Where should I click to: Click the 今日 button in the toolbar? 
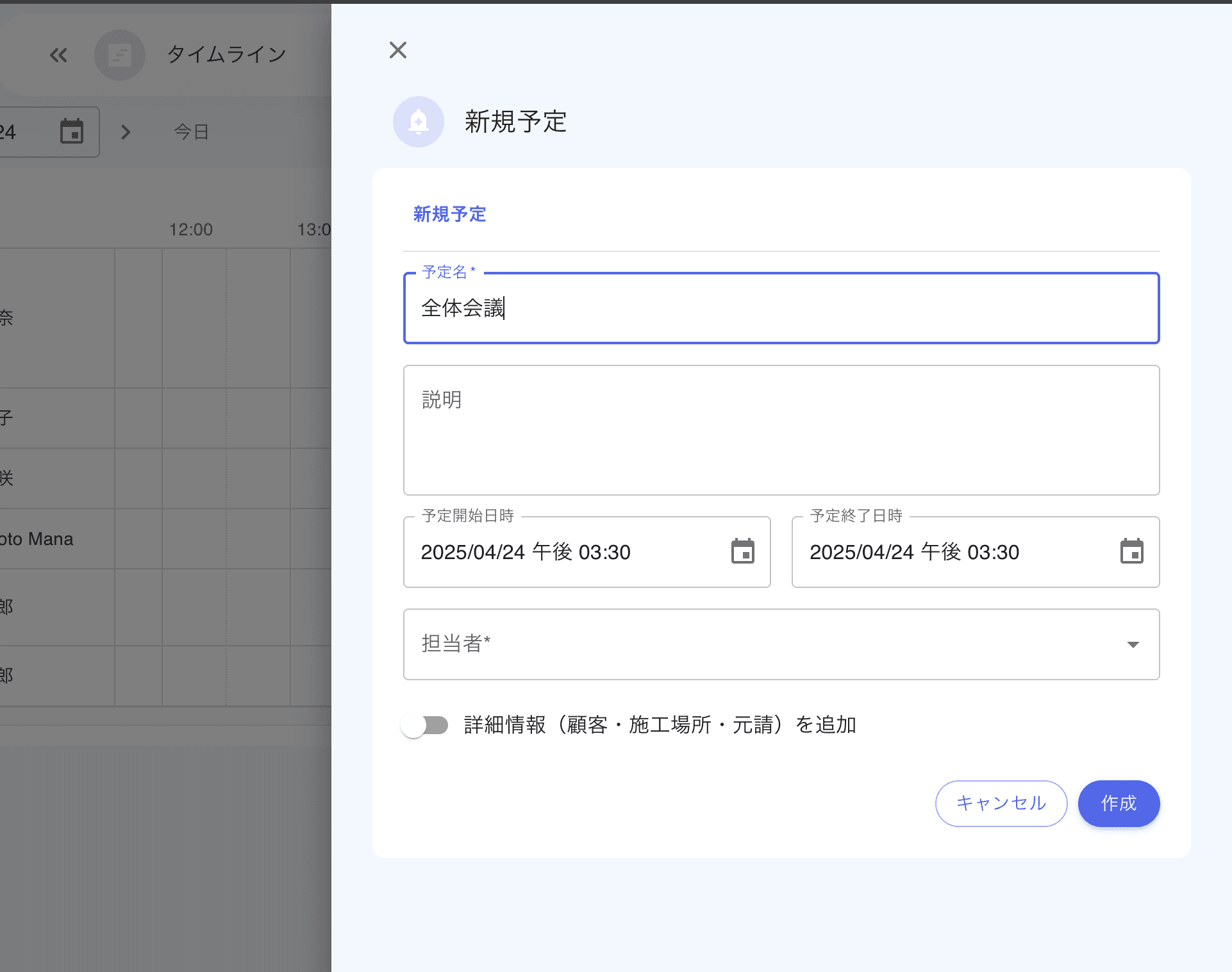(x=189, y=132)
